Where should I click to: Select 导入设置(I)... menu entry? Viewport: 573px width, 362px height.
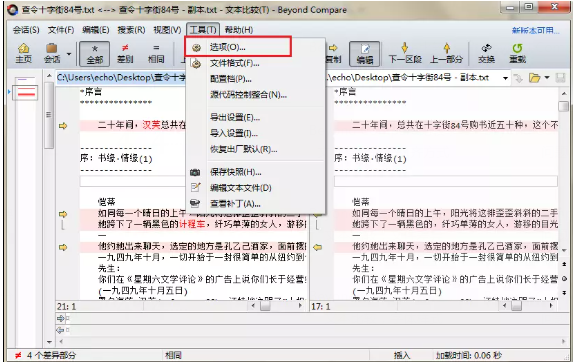pyautogui.click(x=255, y=133)
